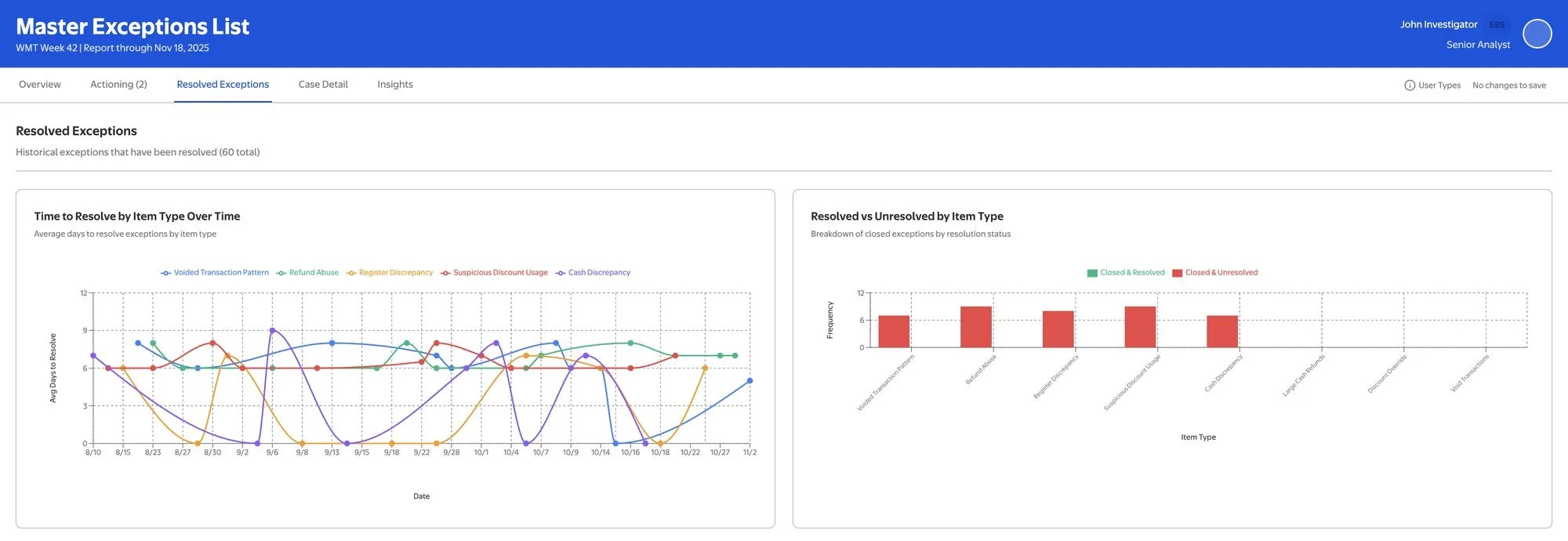Click the Discount Override axis label

pos(1387,373)
